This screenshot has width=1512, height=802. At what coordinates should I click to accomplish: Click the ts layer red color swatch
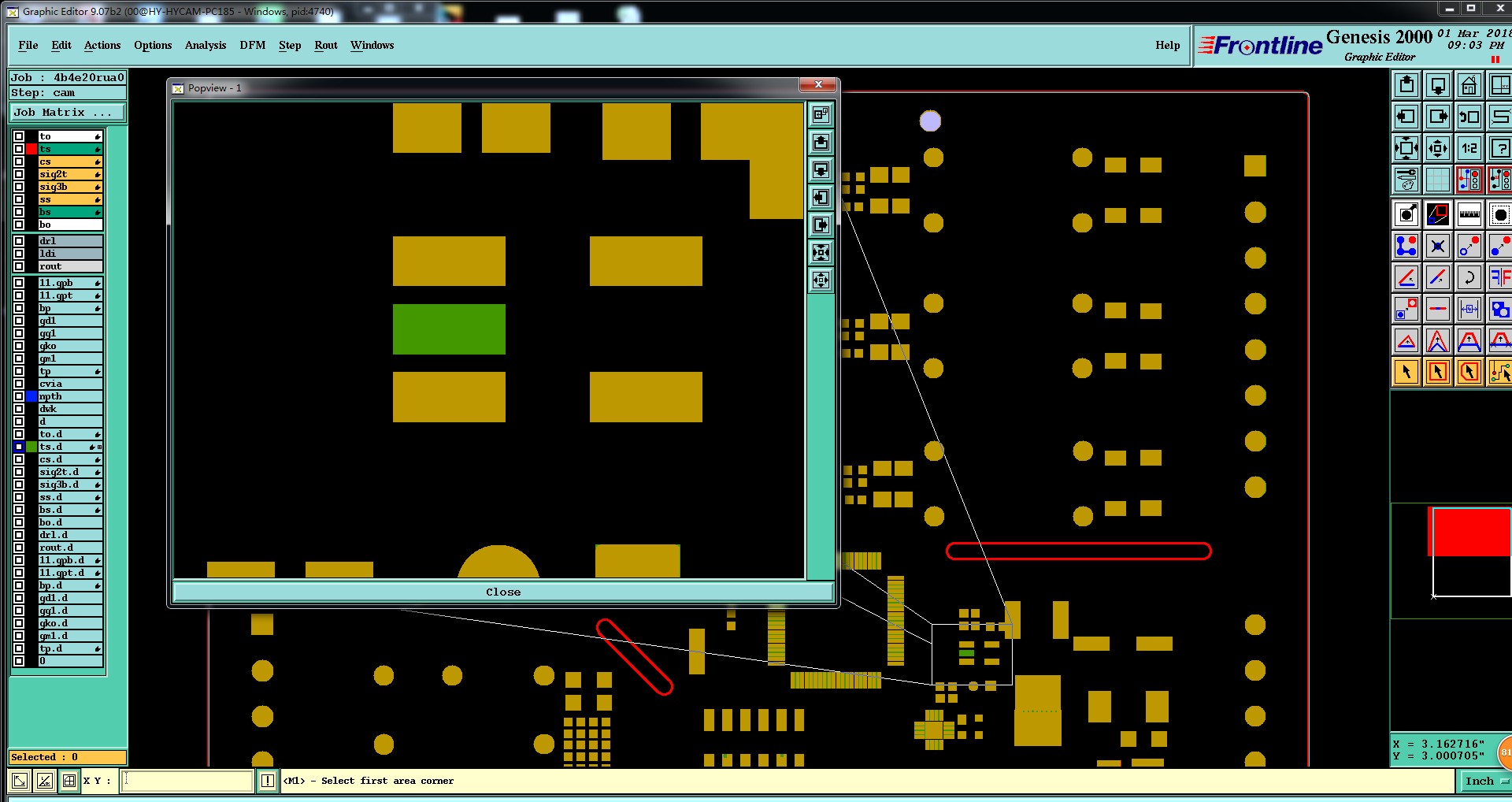(31, 149)
